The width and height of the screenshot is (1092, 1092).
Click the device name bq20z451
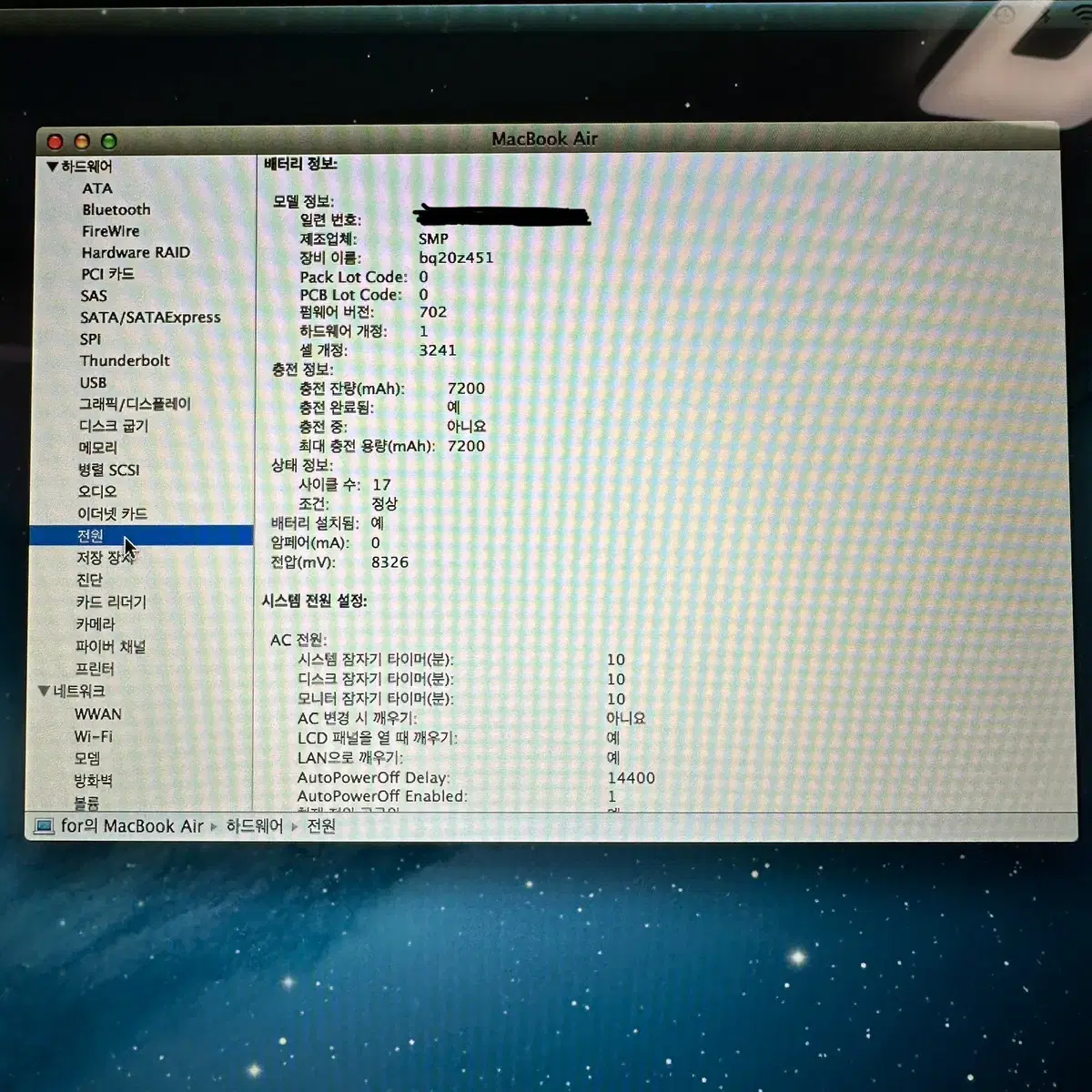[456, 258]
